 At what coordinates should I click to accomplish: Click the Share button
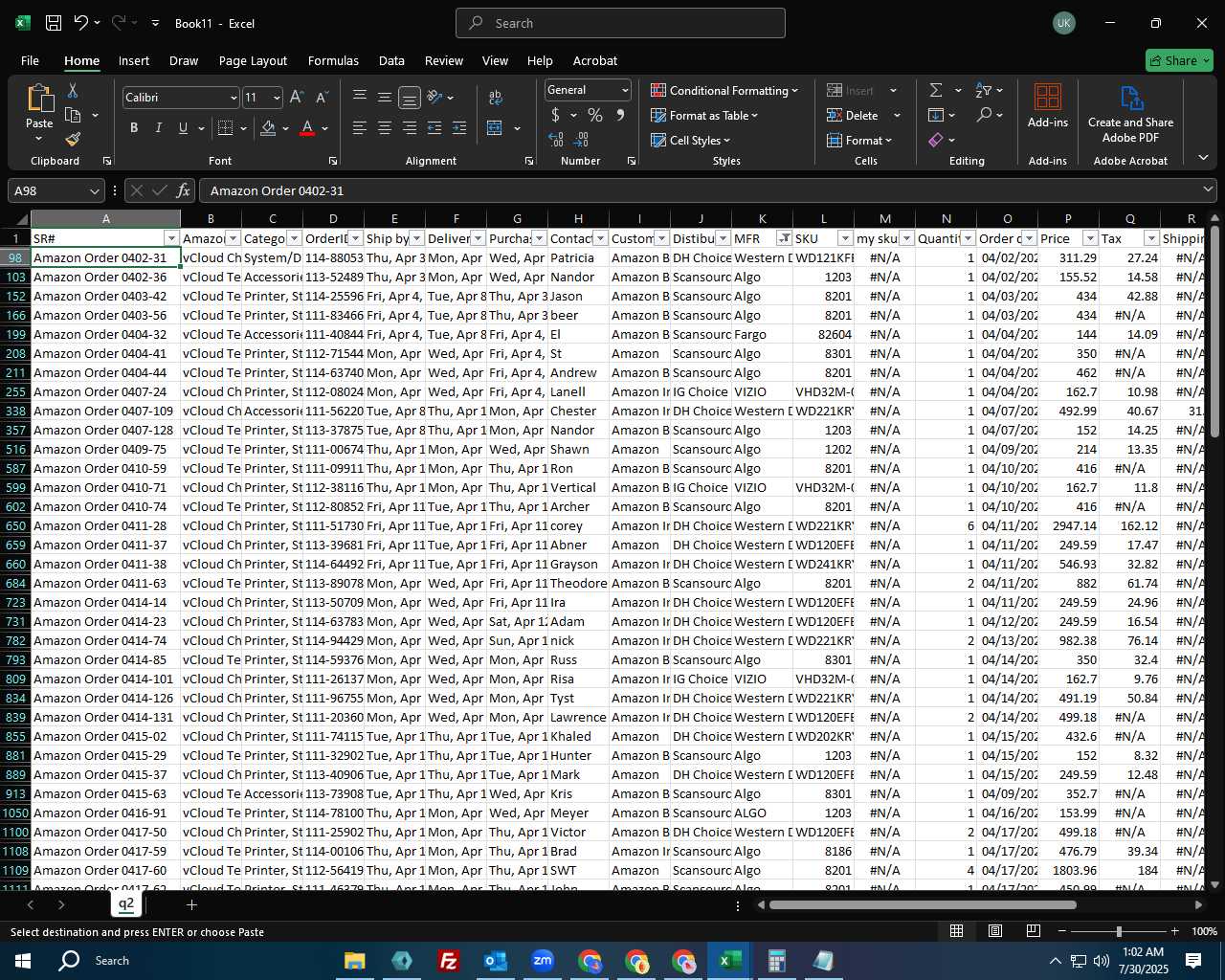(x=1179, y=60)
